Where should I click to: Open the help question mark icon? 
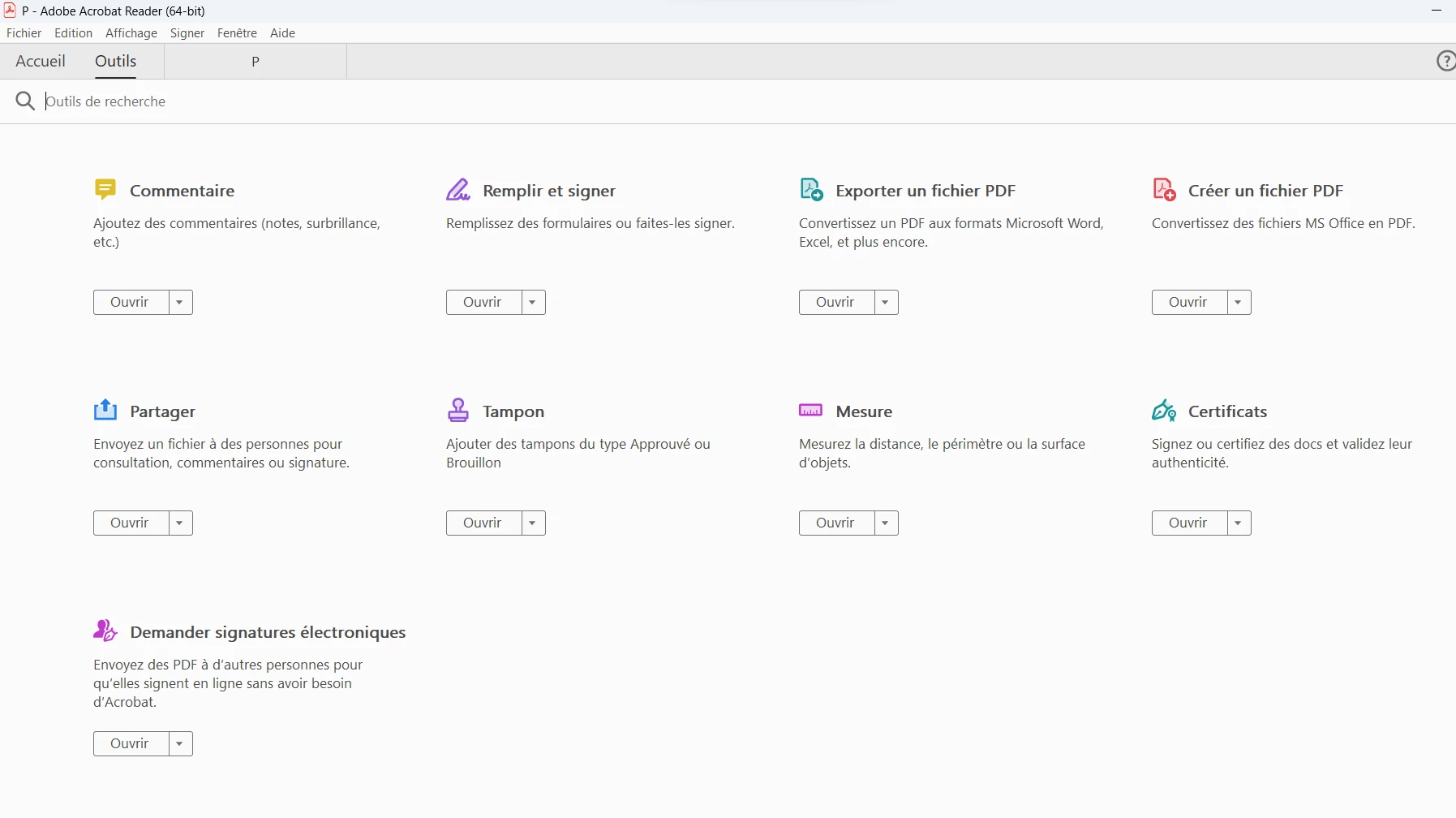tap(1446, 61)
